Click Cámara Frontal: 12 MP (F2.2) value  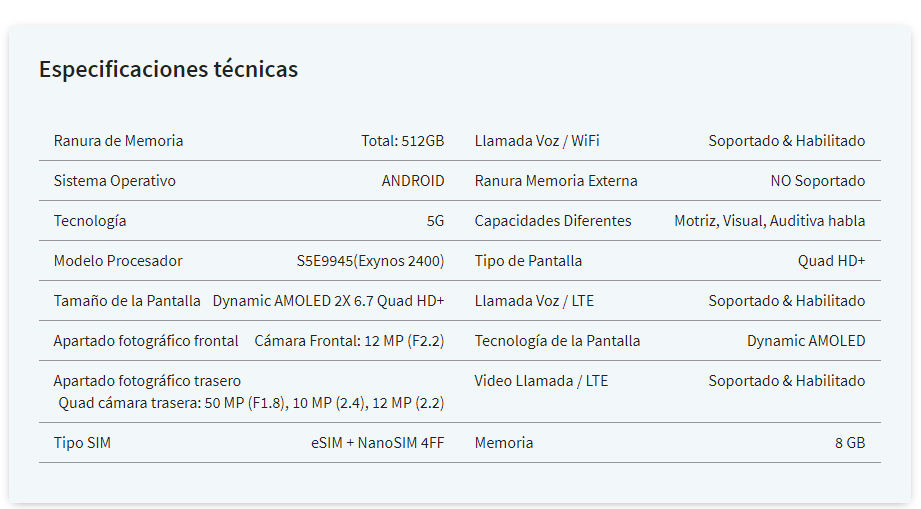[349, 341]
